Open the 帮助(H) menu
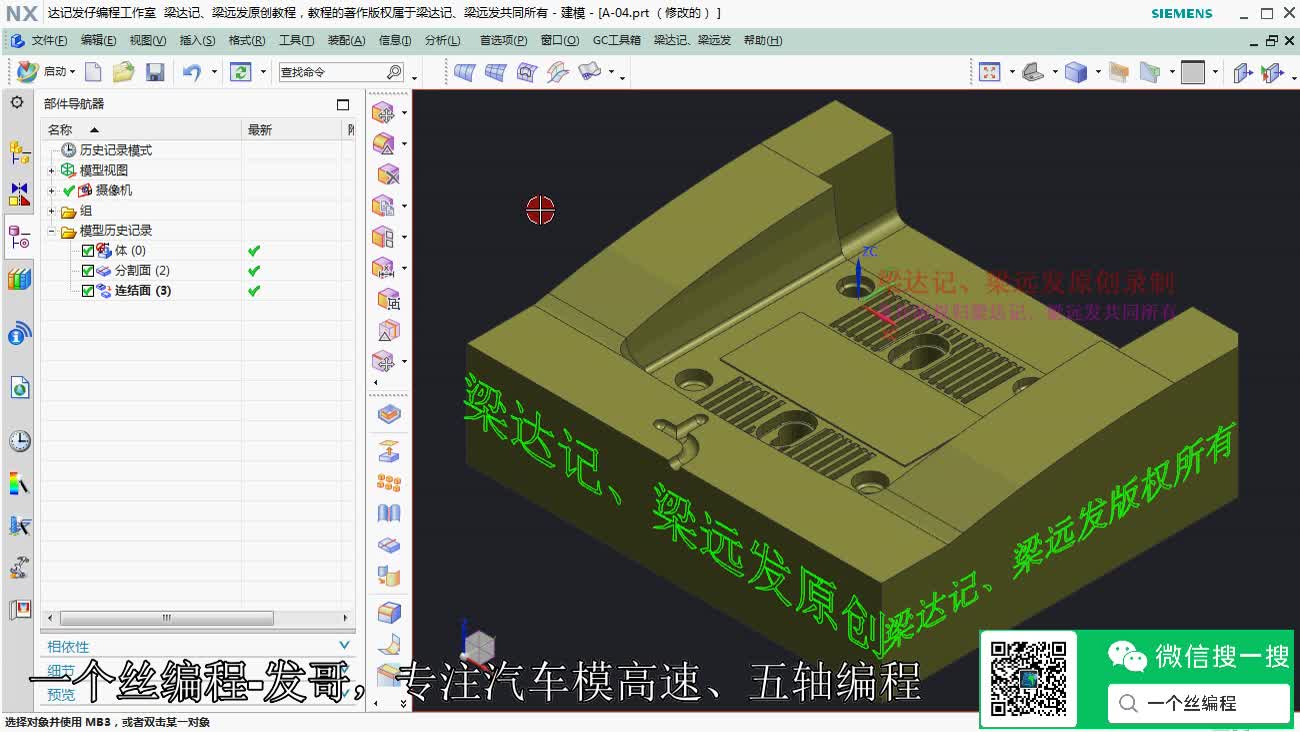This screenshot has width=1300, height=732. coord(763,40)
